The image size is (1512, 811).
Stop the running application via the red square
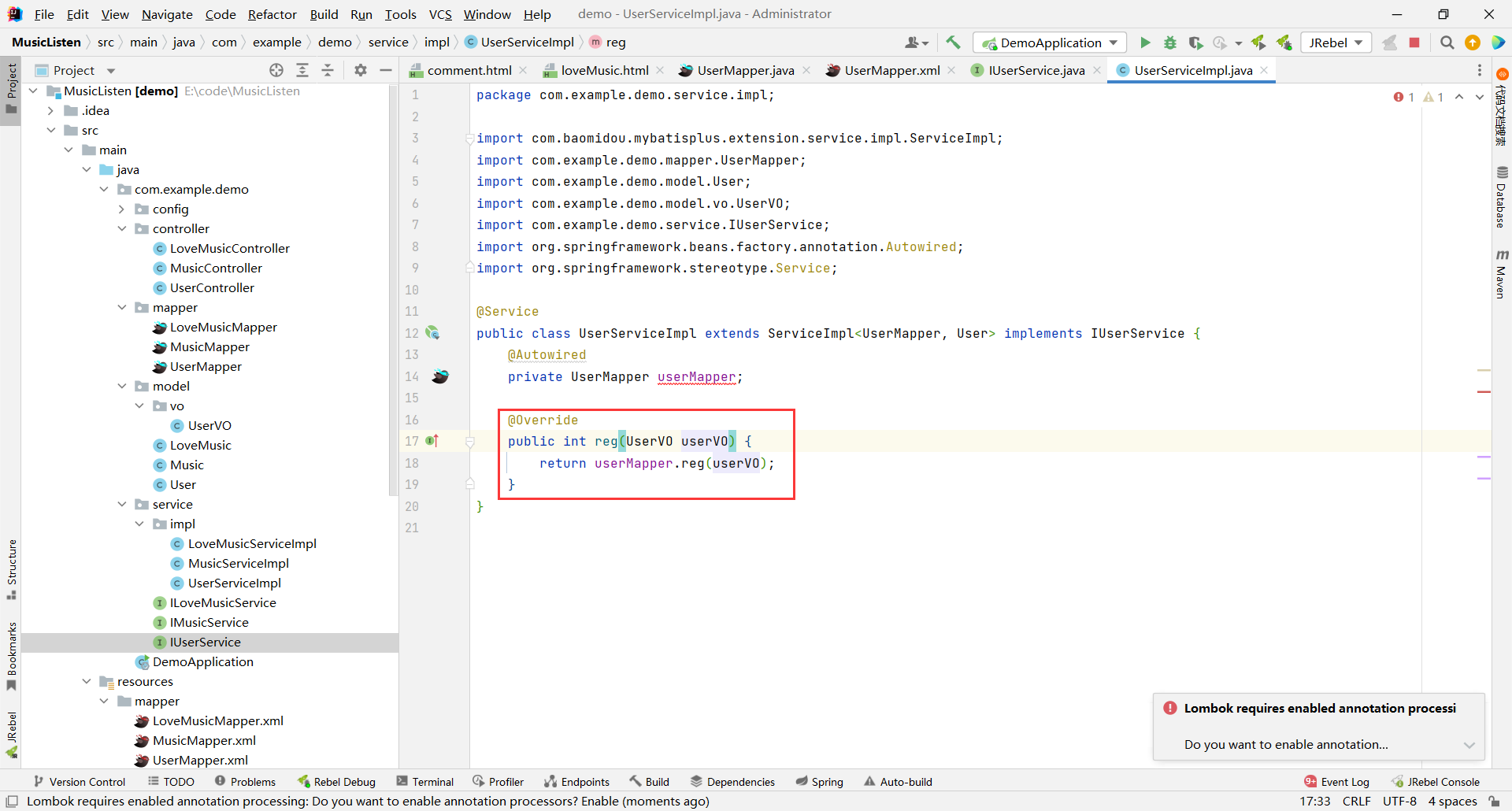[x=1414, y=43]
